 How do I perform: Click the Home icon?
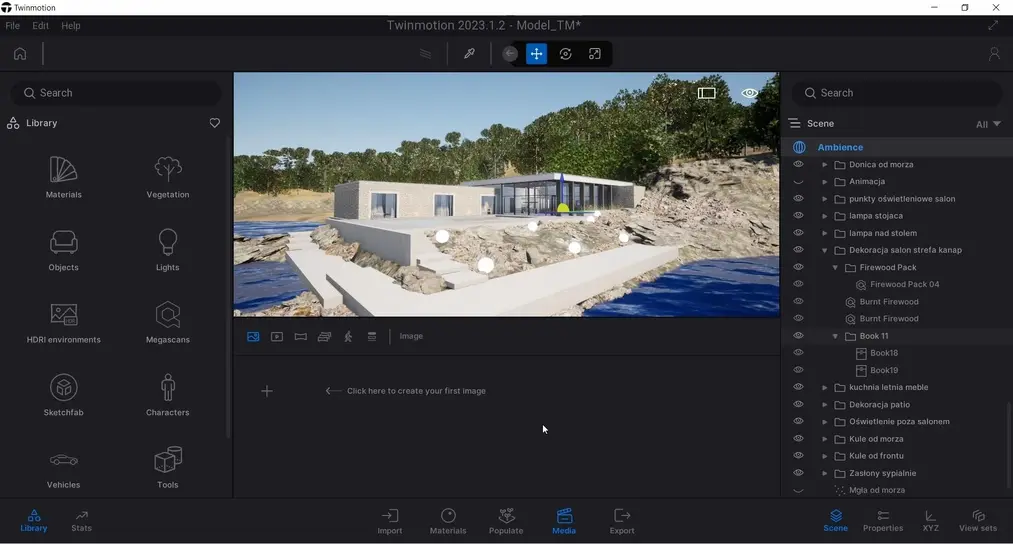(20, 54)
